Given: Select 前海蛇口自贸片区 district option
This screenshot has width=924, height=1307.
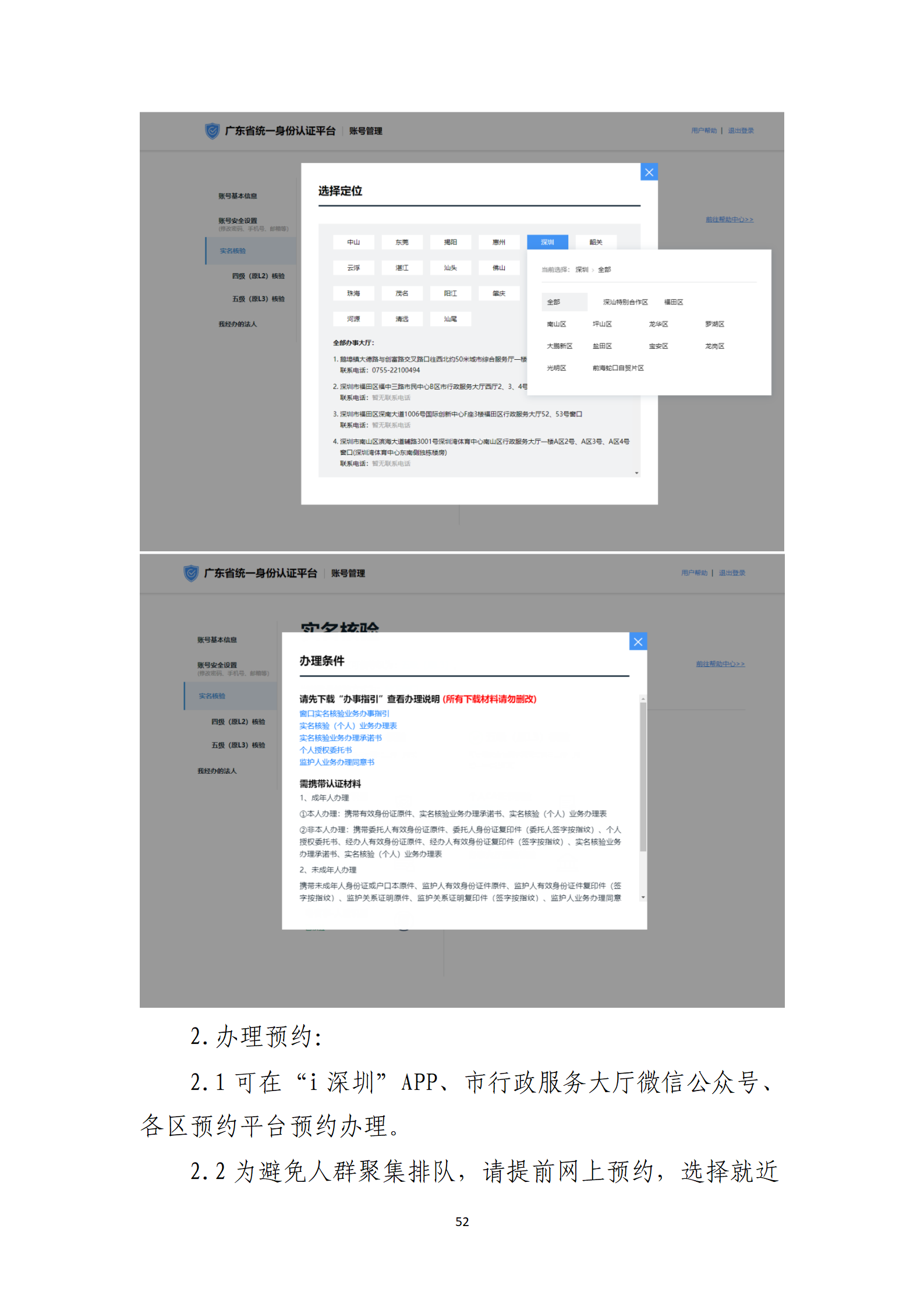Looking at the screenshot, I should click(x=618, y=368).
